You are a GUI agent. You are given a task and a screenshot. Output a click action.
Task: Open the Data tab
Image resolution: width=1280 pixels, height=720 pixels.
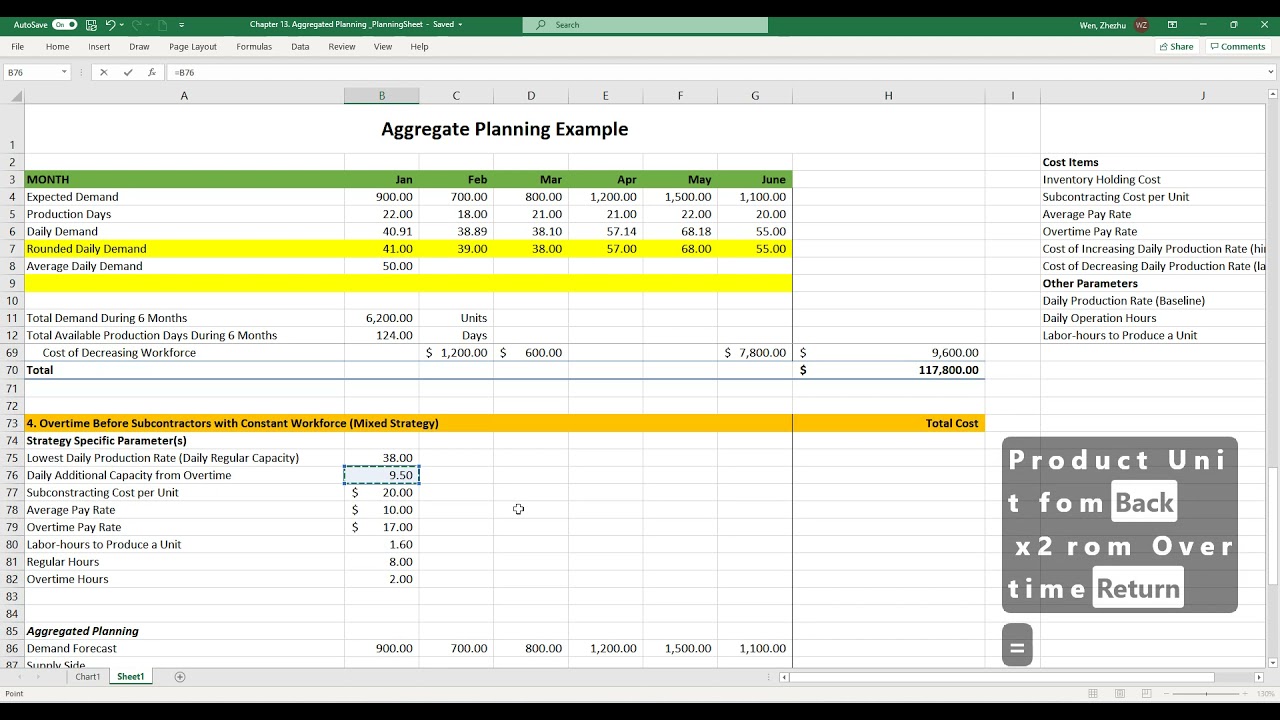(300, 46)
